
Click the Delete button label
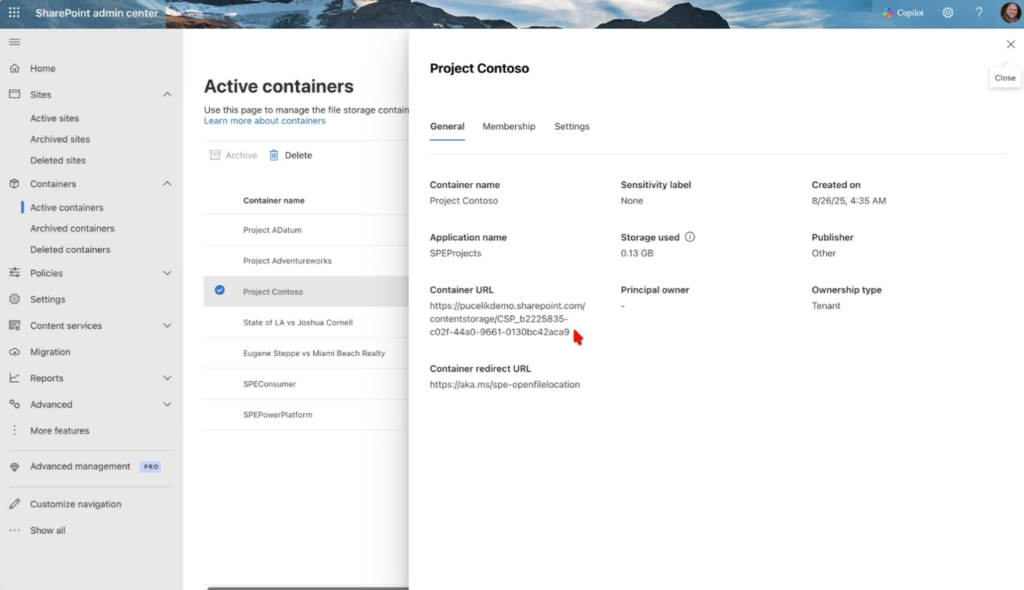click(x=298, y=155)
